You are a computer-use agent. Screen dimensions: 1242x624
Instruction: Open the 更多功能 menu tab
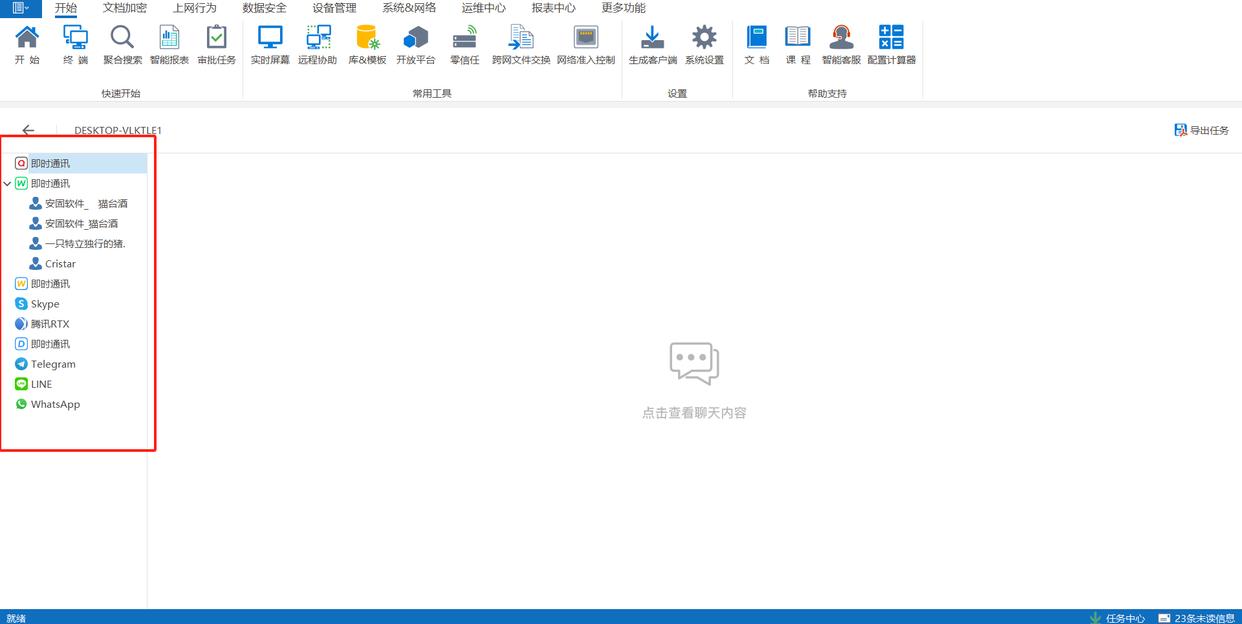tap(623, 8)
